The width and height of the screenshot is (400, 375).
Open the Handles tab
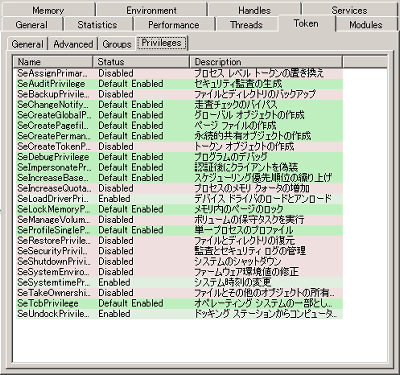tap(254, 10)
